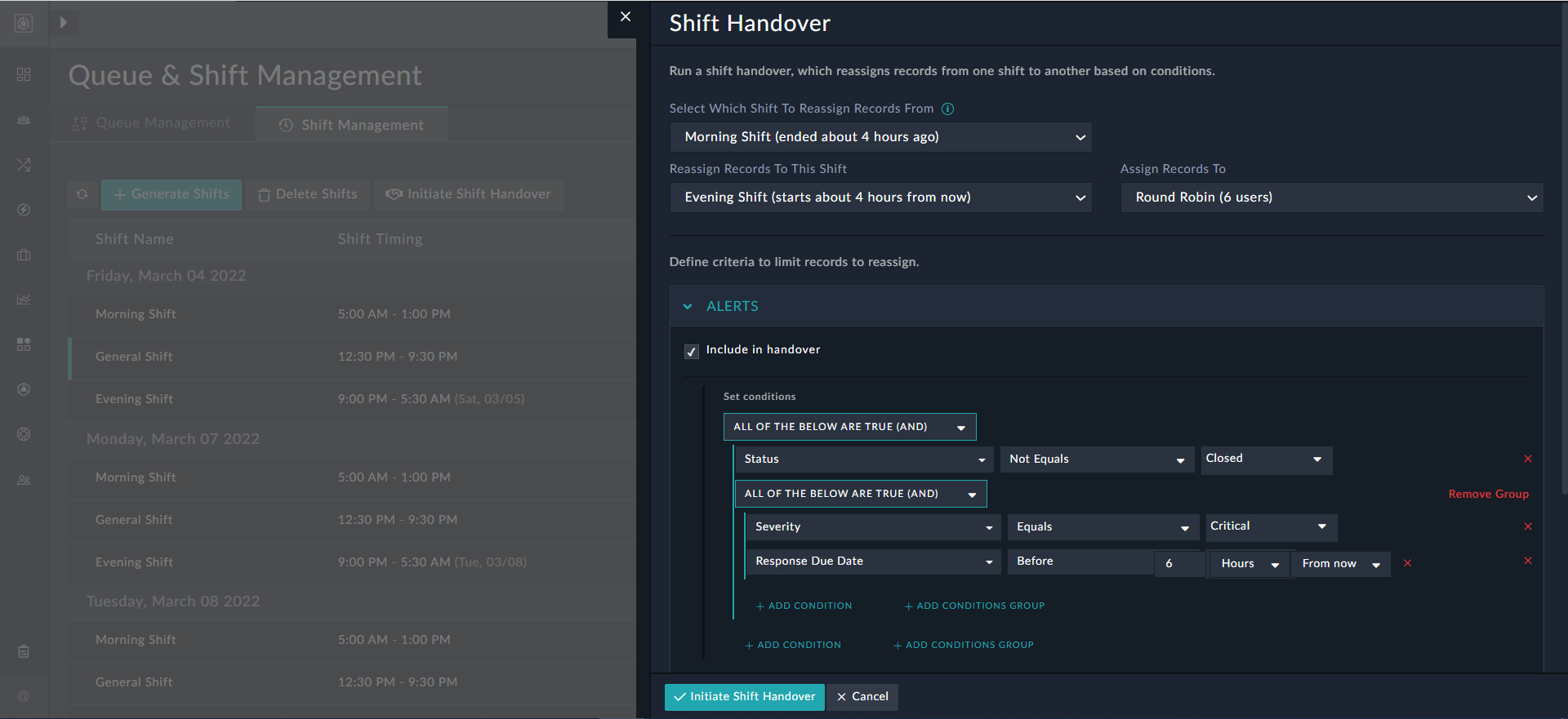Click ADD CONDITION inside the nested group
The height and width of the screenshot is (719, 1568).
[x=804, y=606]
